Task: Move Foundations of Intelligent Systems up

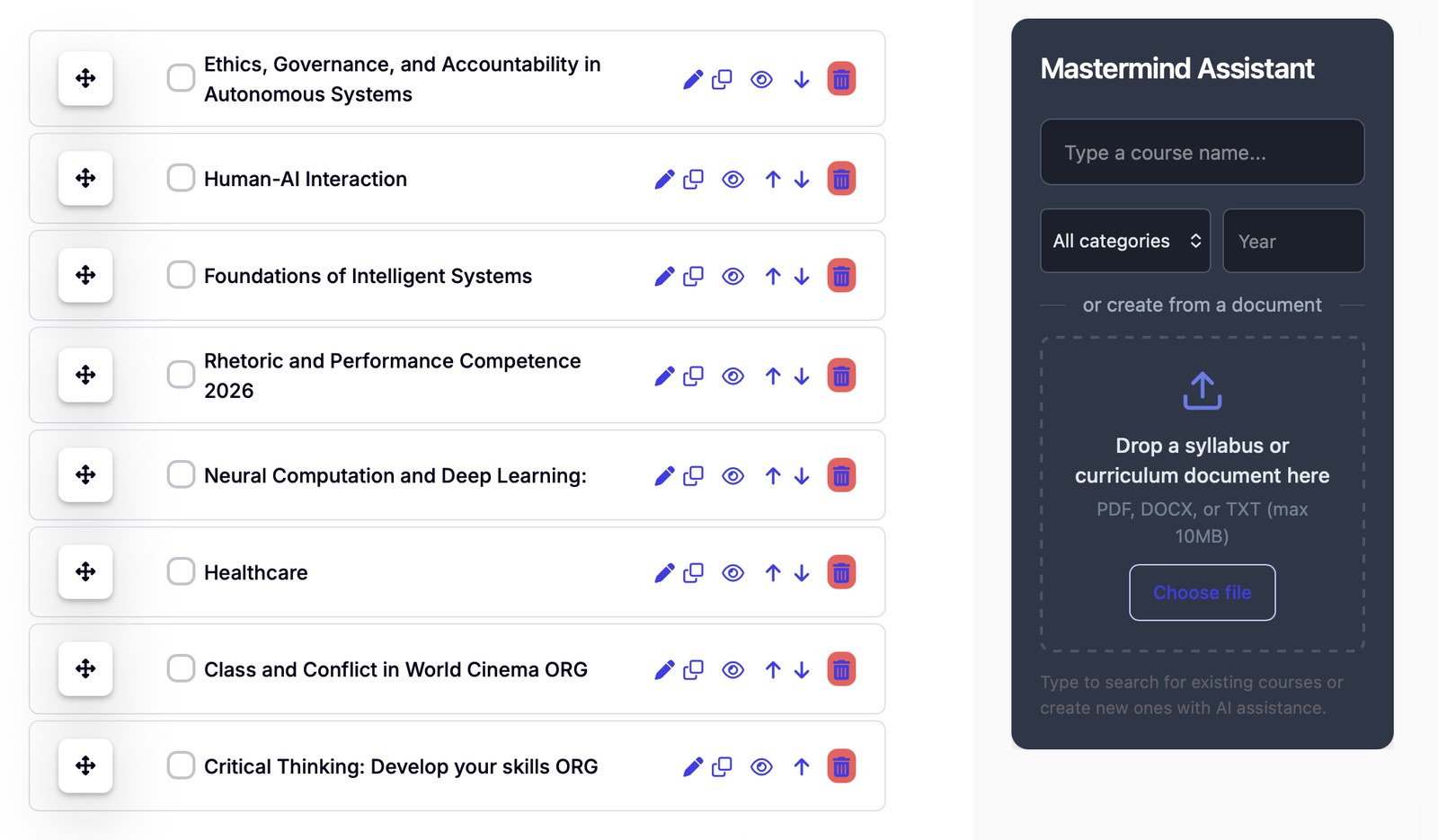Action: (x=773, y=277)
